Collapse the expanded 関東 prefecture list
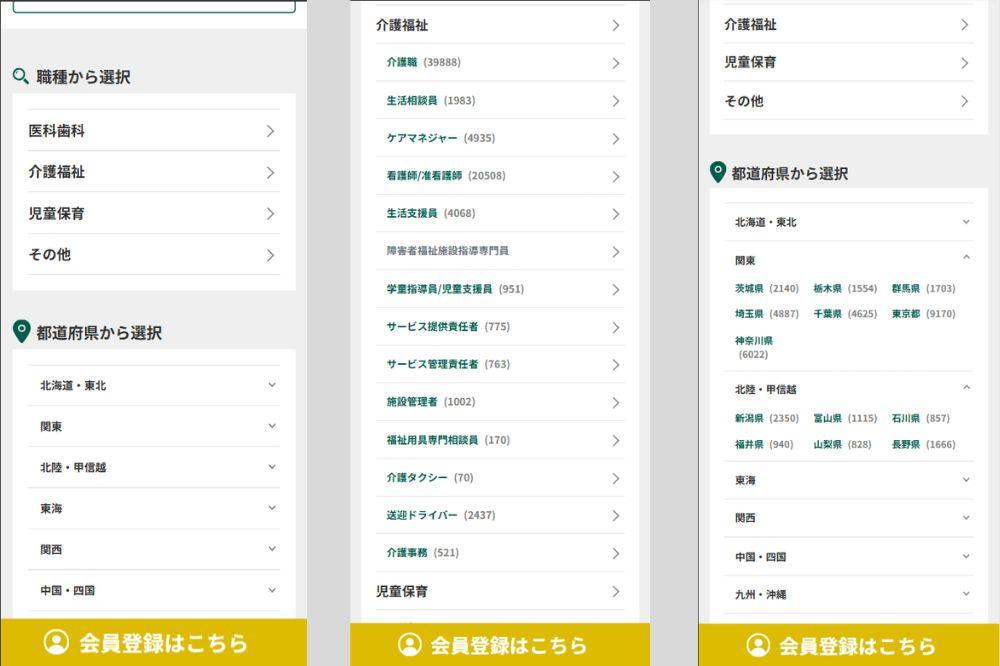The height and width of the screenshot is (666, 1000). coord(966,259)
